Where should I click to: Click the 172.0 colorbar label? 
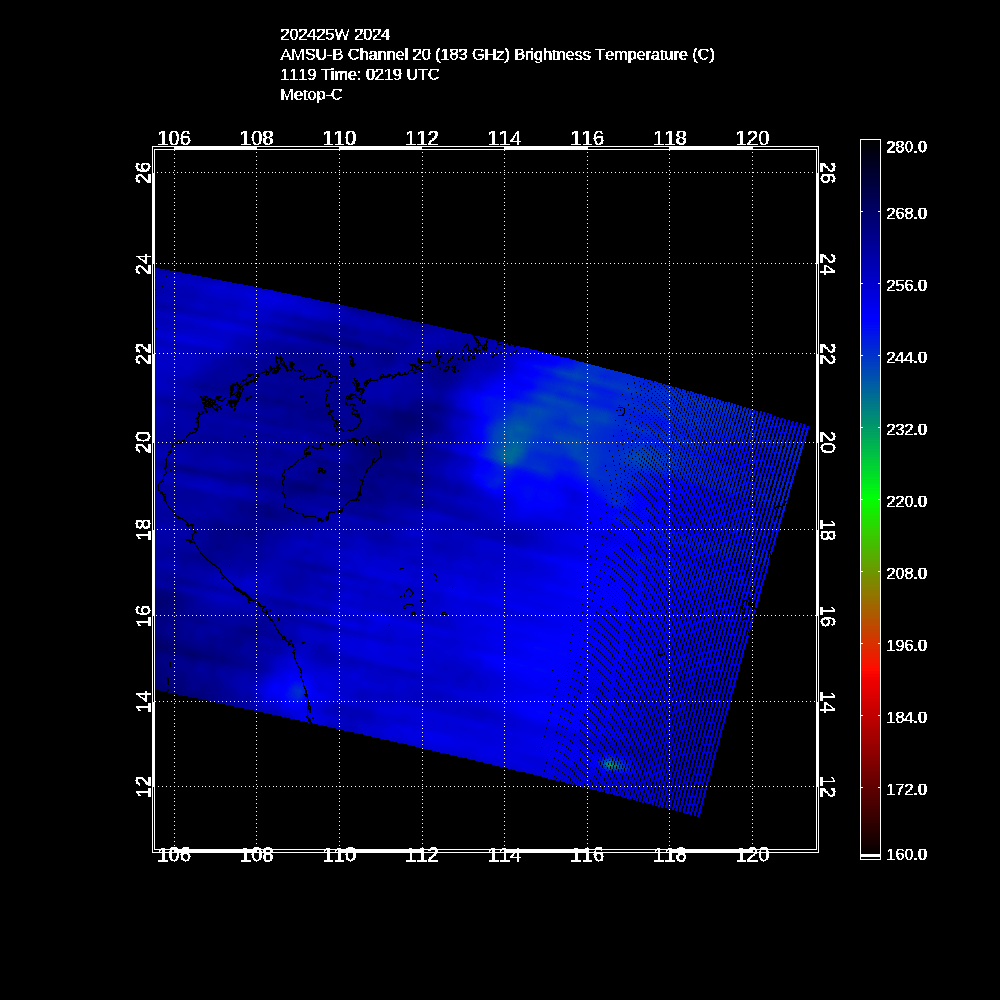[x=906, y=790]
